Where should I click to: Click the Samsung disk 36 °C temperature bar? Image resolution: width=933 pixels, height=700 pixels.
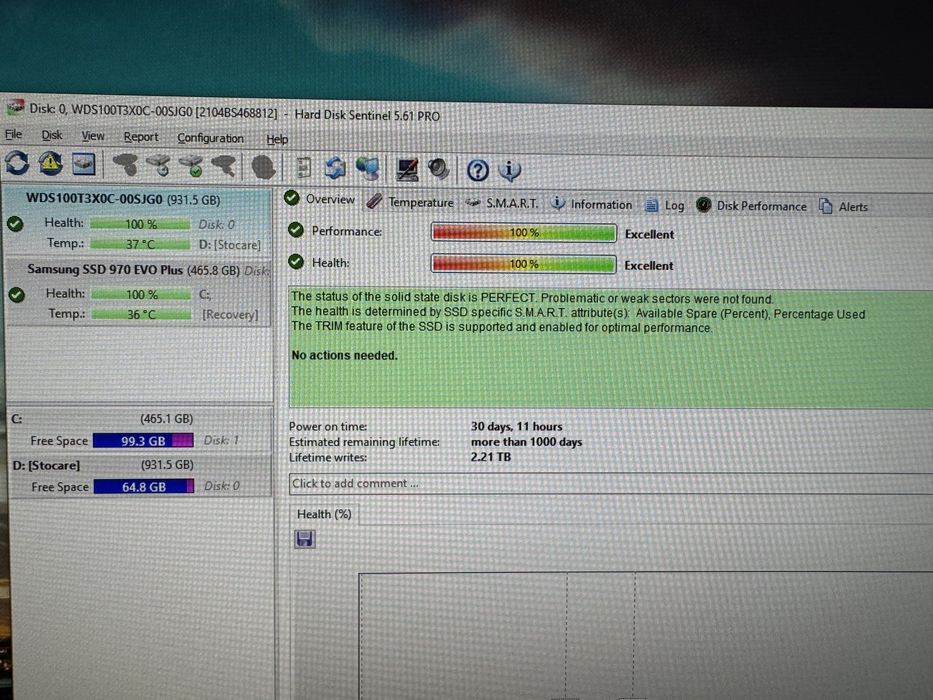(x=142, y=314)
